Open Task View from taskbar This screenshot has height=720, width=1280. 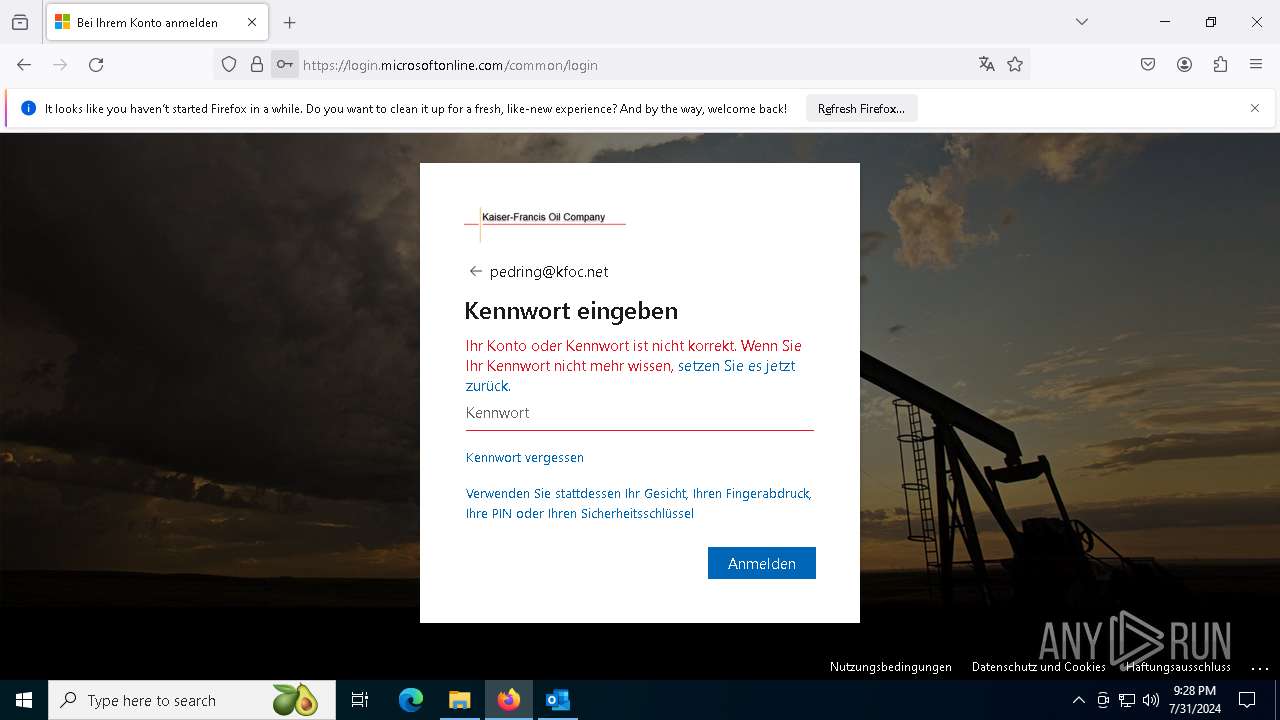(360, 700)
